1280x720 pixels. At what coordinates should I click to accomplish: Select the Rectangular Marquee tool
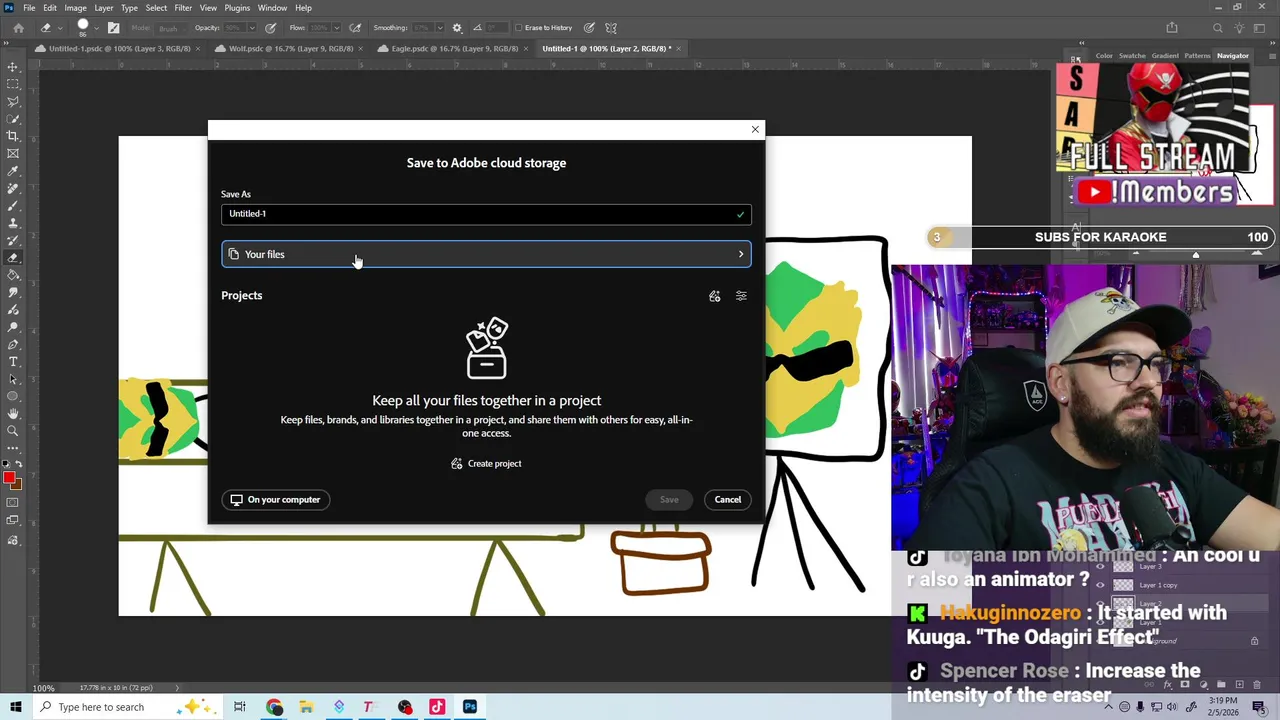click(13, 84)
